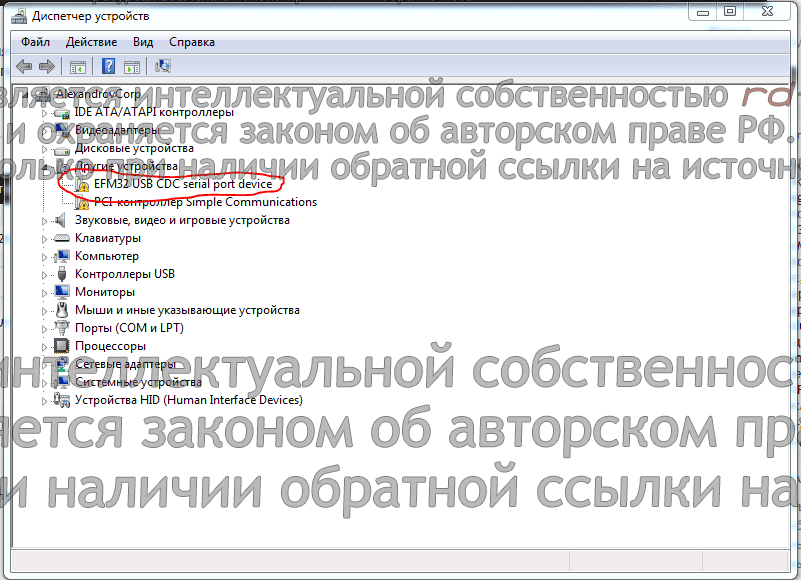Open the Help question mark toolbar icon
Viewport: 801px width, 580px height.
click(x=106, y=67)
